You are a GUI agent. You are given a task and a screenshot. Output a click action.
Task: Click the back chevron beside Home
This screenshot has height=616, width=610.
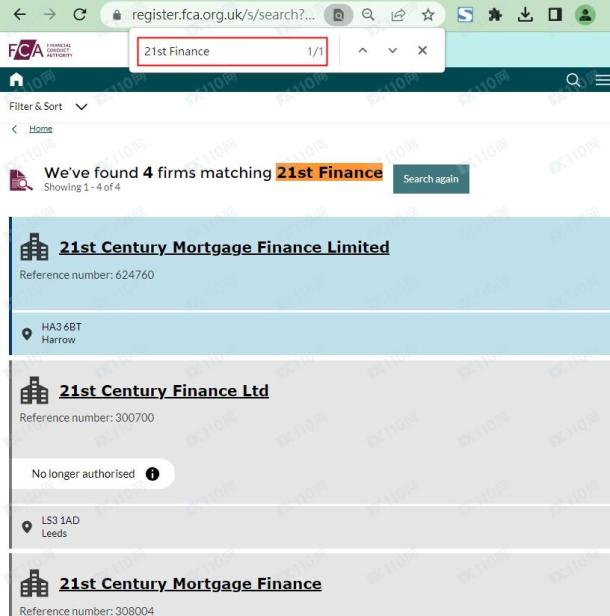click(15, 129)
